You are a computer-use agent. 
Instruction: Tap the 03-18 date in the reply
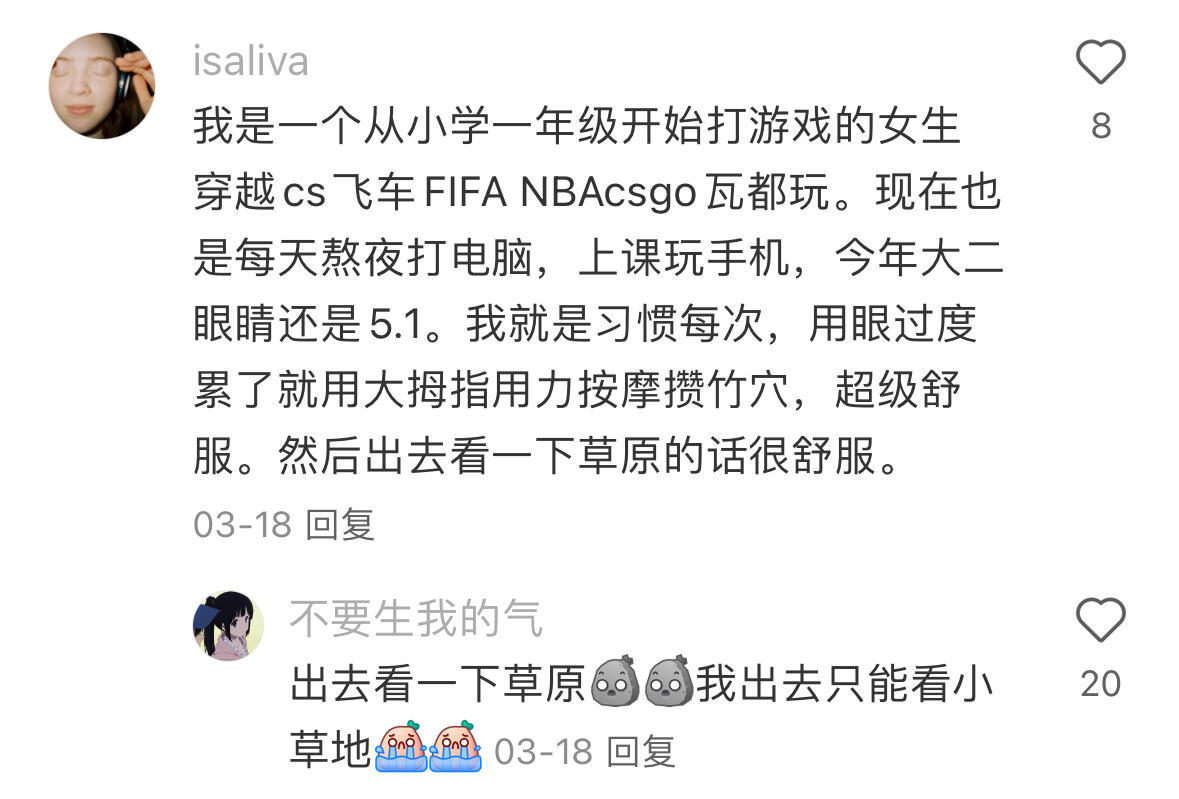tap(543, 752)
